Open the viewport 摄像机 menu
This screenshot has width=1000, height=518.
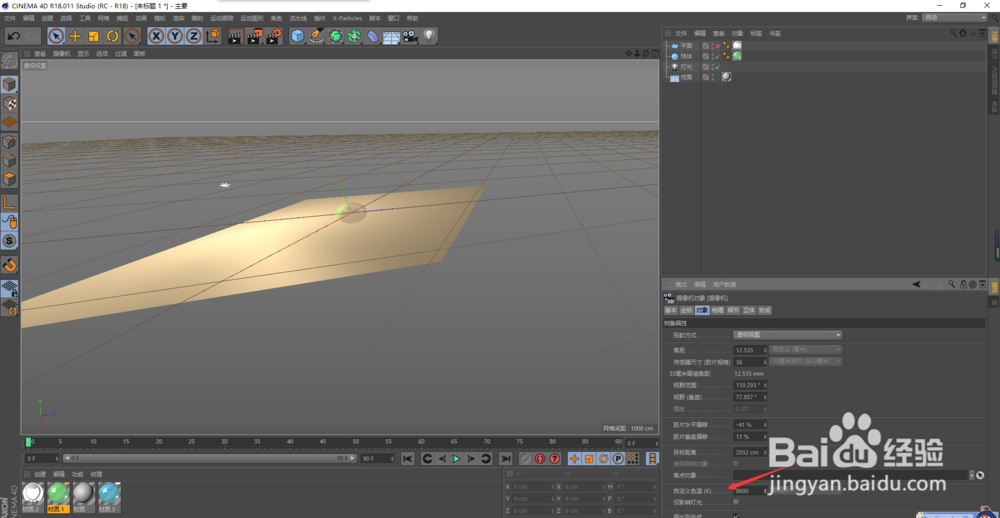pyautogui.click(x=61, y=54)
